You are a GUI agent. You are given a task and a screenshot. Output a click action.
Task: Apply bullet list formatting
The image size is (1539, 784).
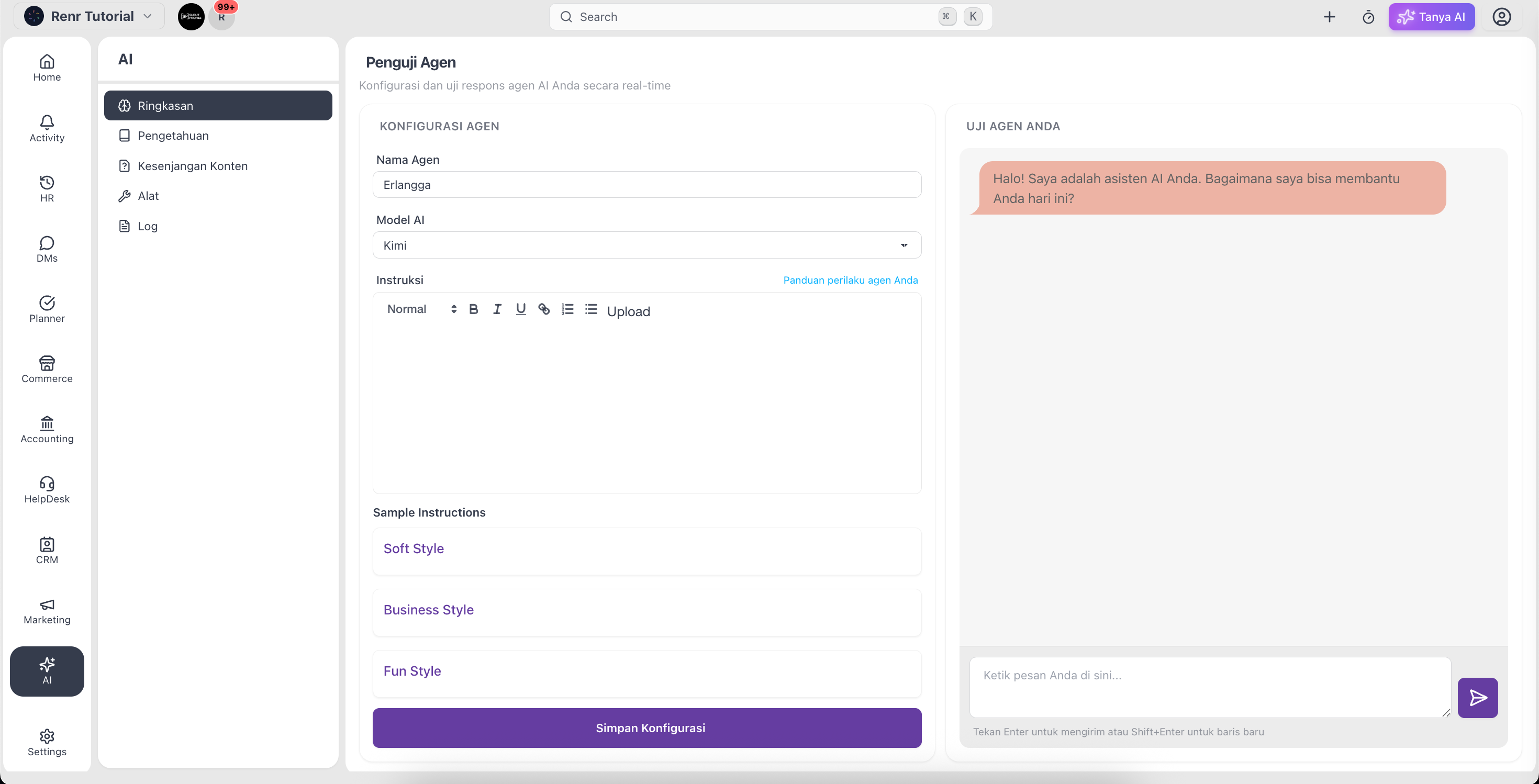point(591,309)
